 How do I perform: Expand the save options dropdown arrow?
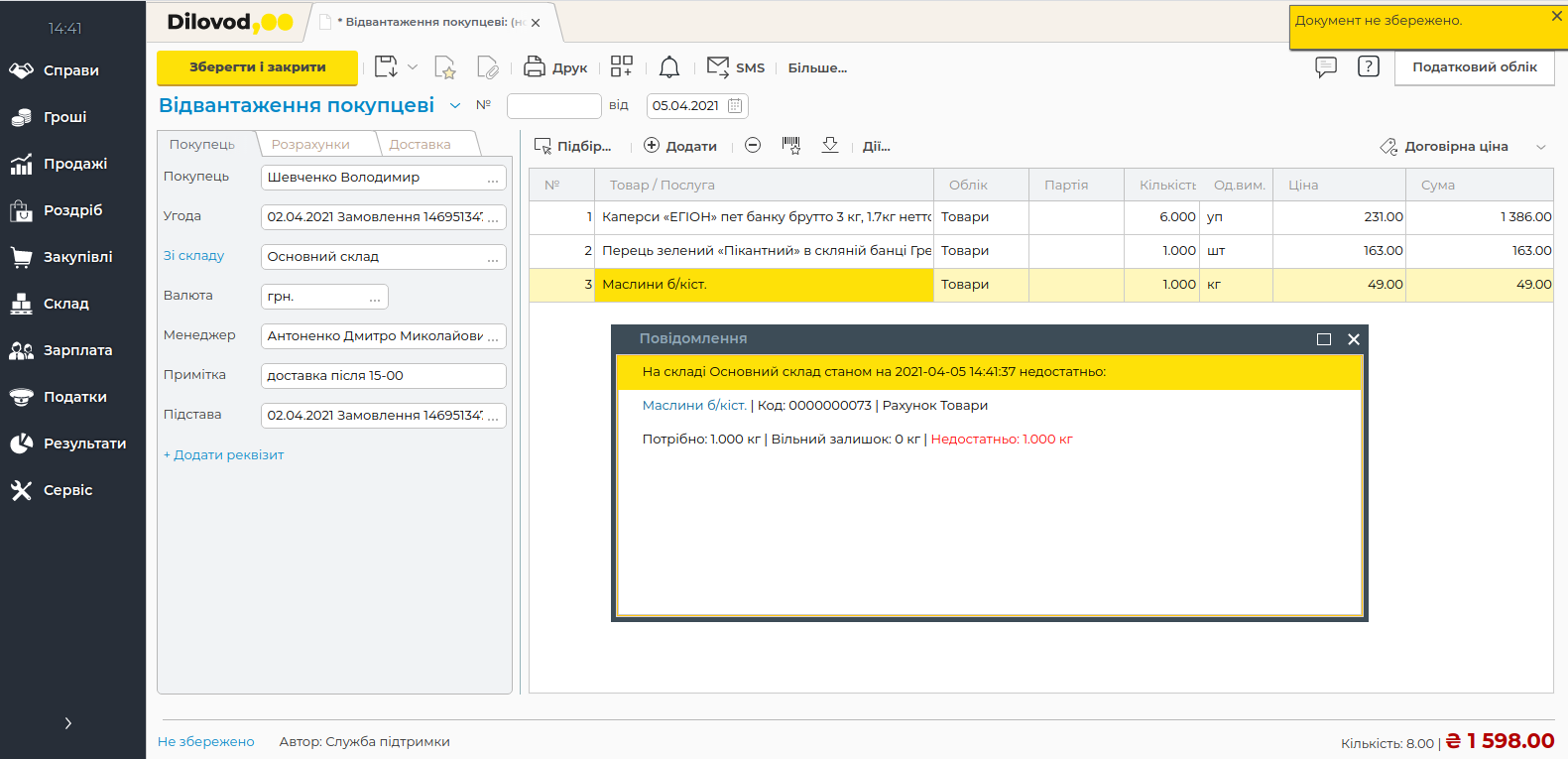413,67
